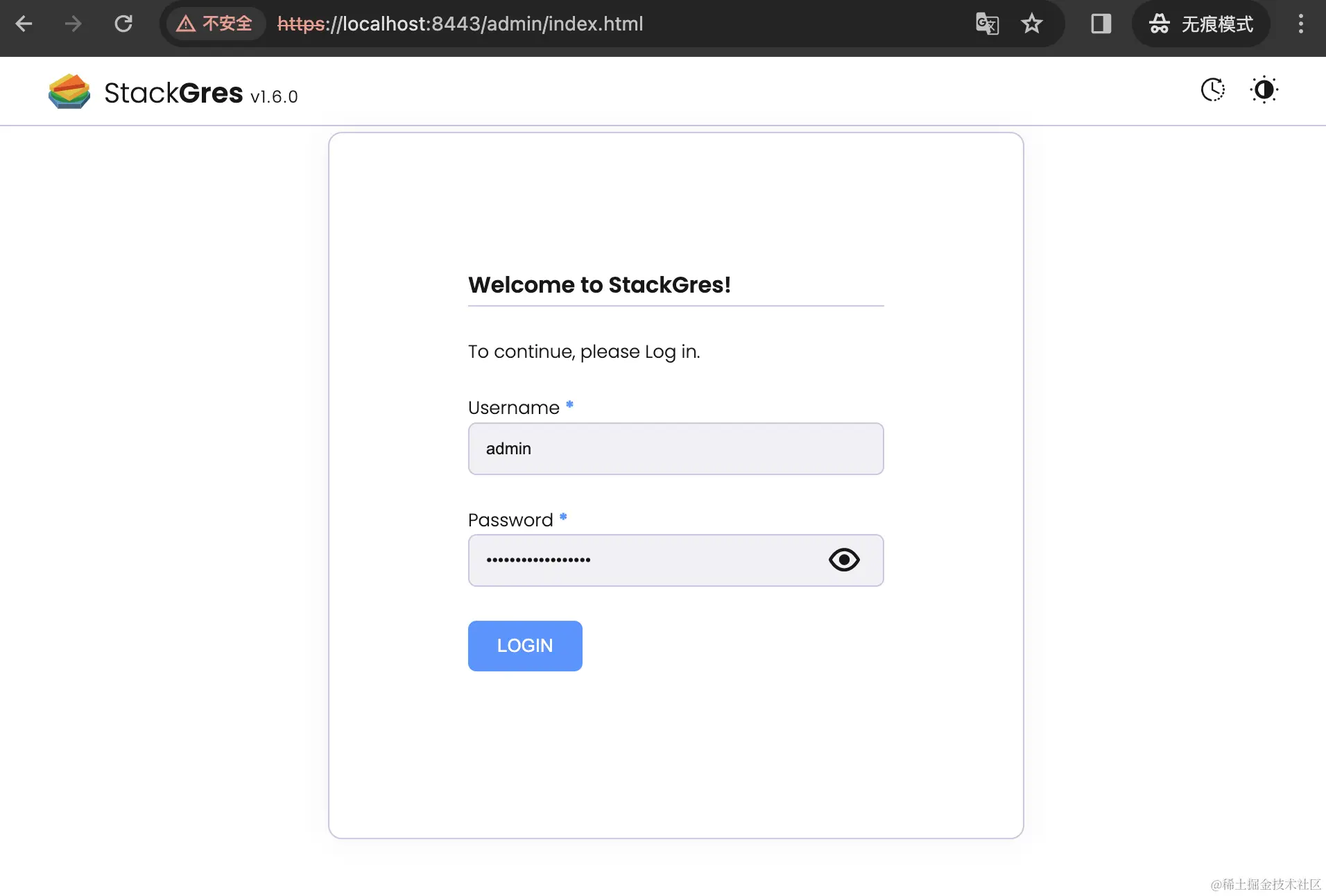This screenshot has height=896, width=1326.
Task: Click the browser forward arrow
Action: (x=73, y=24)
